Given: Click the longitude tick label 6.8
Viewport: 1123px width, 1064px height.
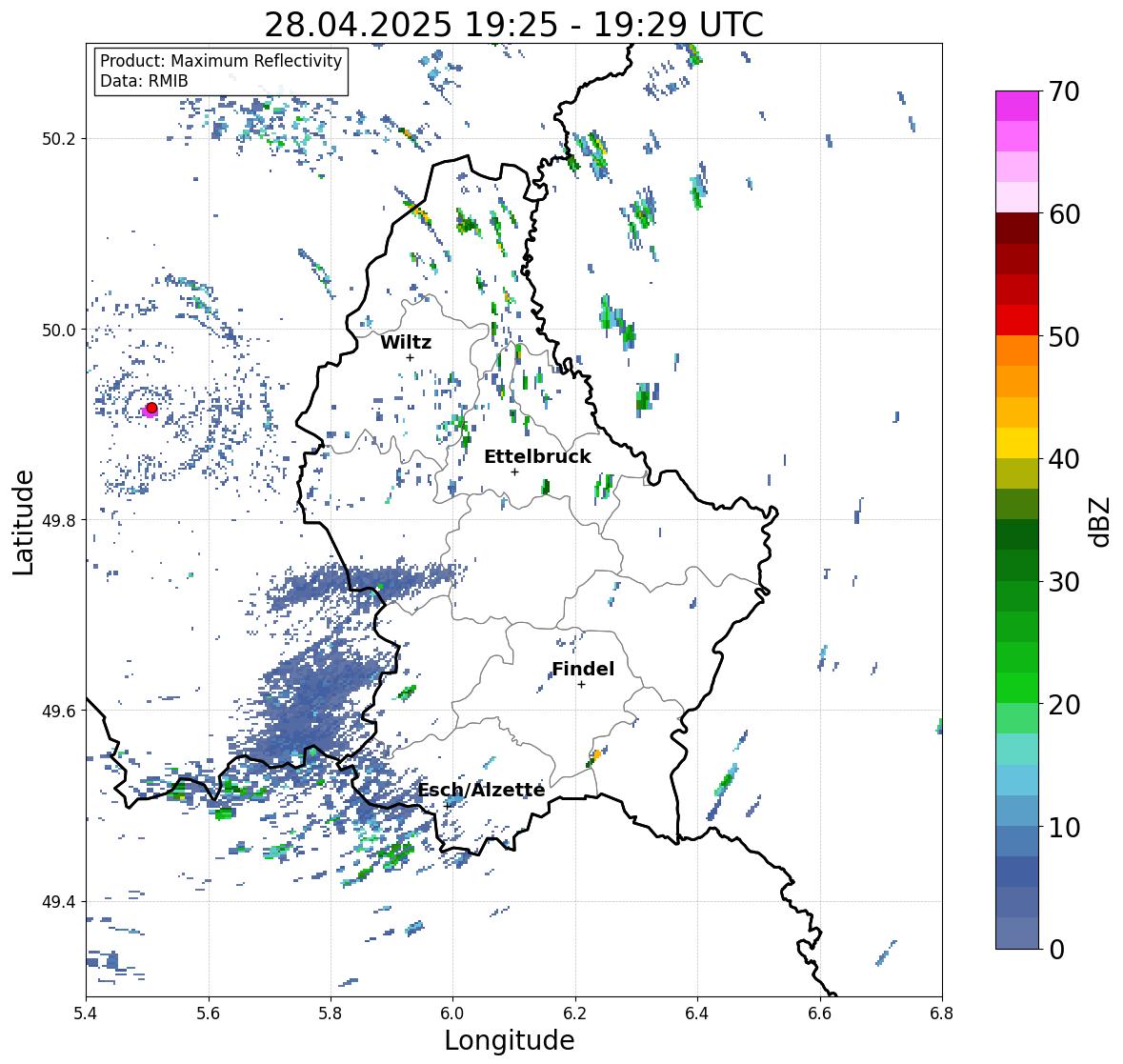Looking at the screenshot, I should [942, 1013].
